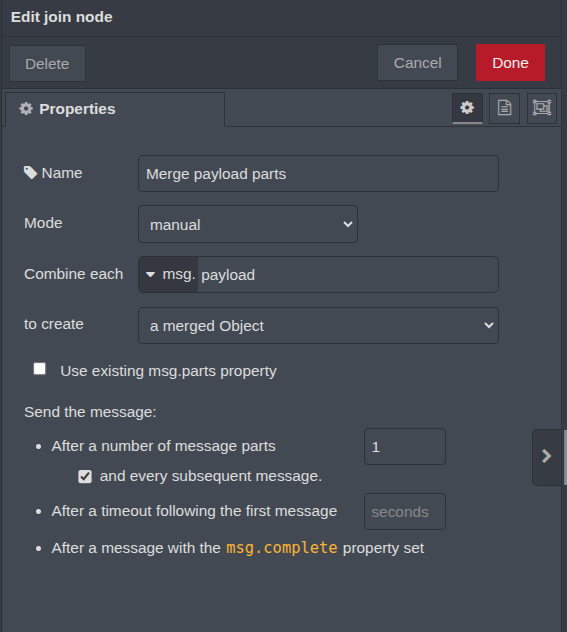Open msg. type selector arrow
567x632 pixels.
point(150,274)
